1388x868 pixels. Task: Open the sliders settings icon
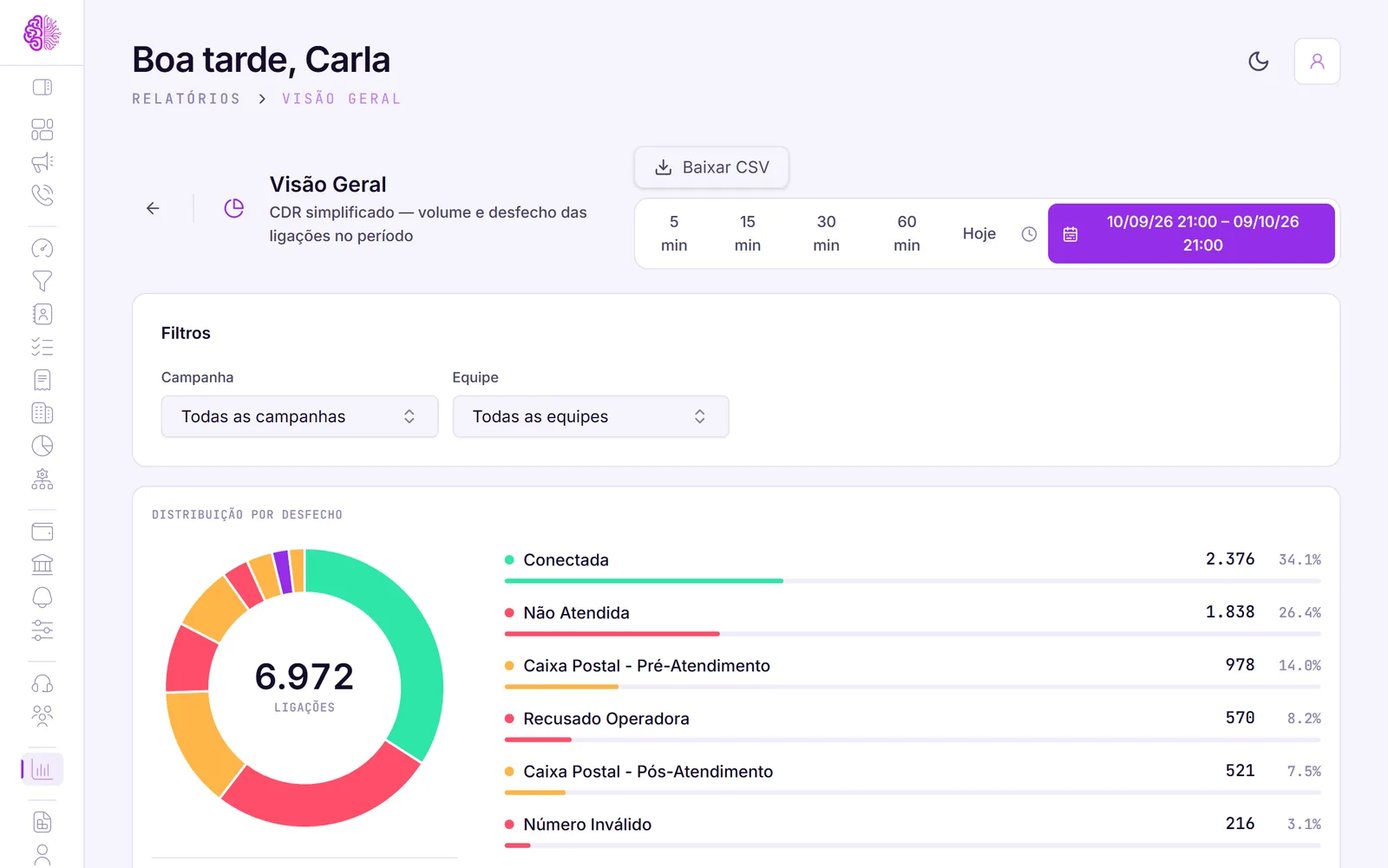(42, 630)
